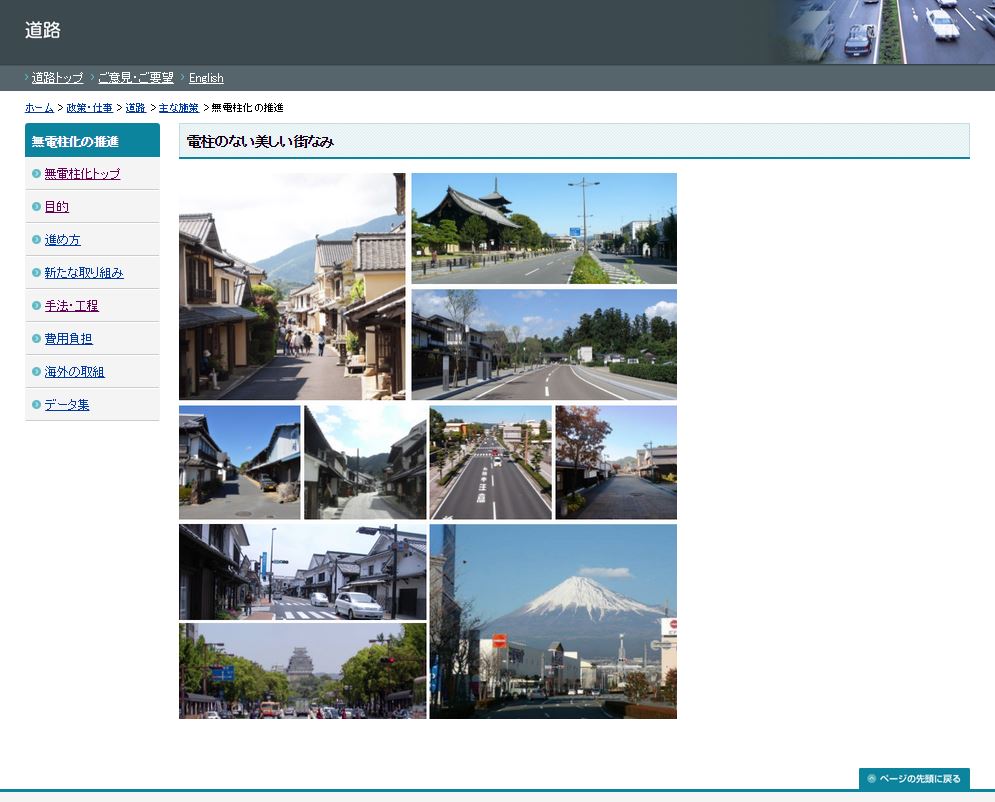Image resolution: width=995 pixels, height=802 pixels.
Task: Select the pagoda temple roadside photo
Action: pyautogui.click(x=544, y=229)
